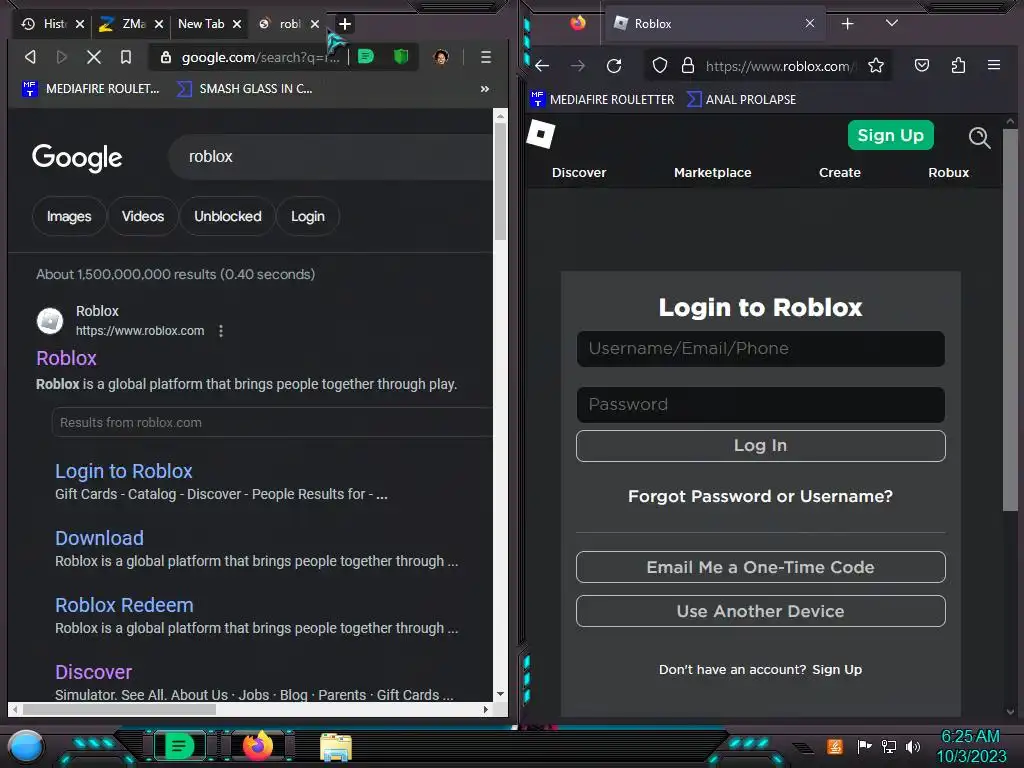The height and width of the screenshot is (768, 1024).
Task: Go back in the Brave window
Action: (x=30, y=57)
